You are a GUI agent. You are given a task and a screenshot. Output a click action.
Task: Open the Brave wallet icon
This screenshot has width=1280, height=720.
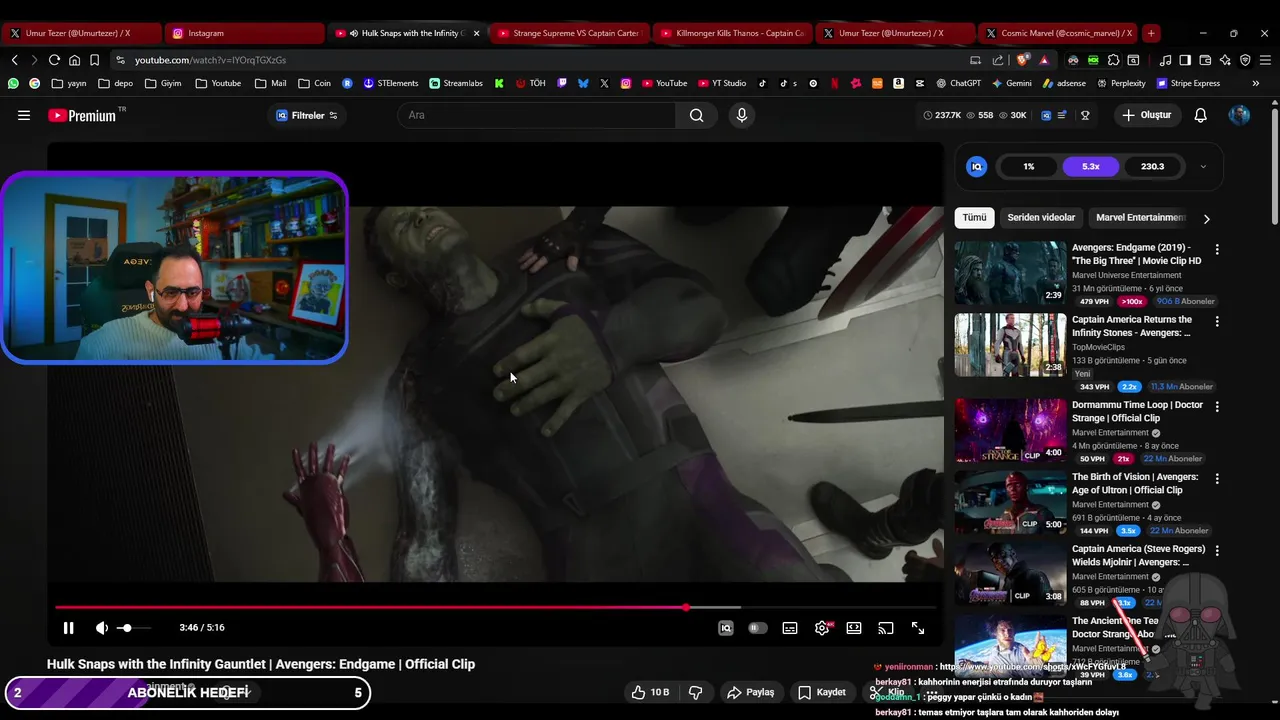[x=1205, y=60]
